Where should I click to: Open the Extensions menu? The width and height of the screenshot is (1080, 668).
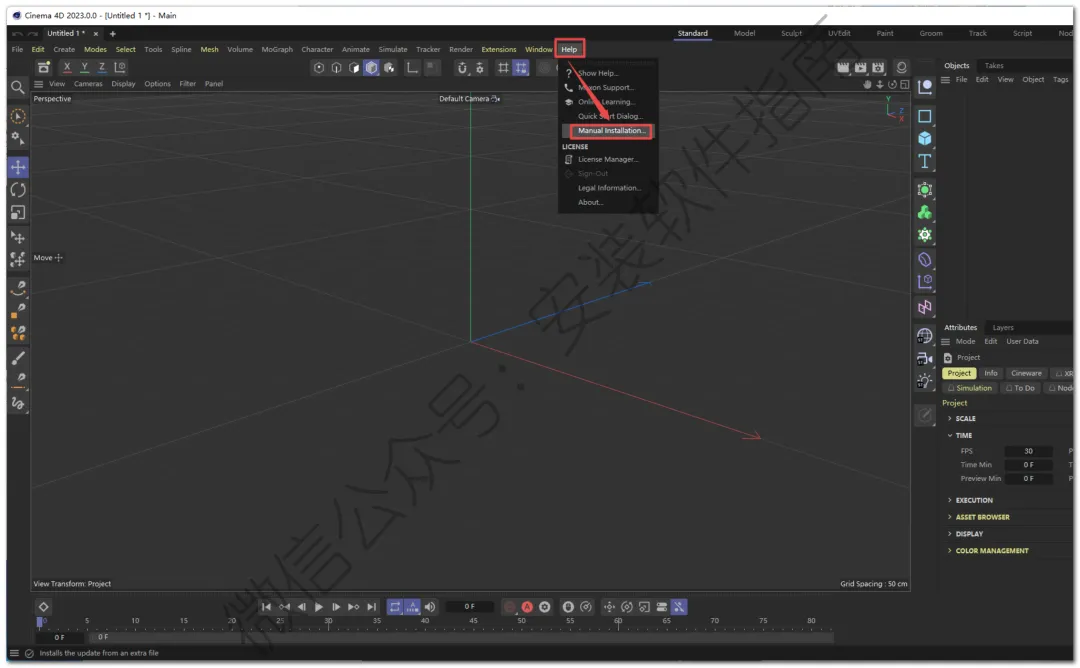pyautogui.click(x=499, y=50)
